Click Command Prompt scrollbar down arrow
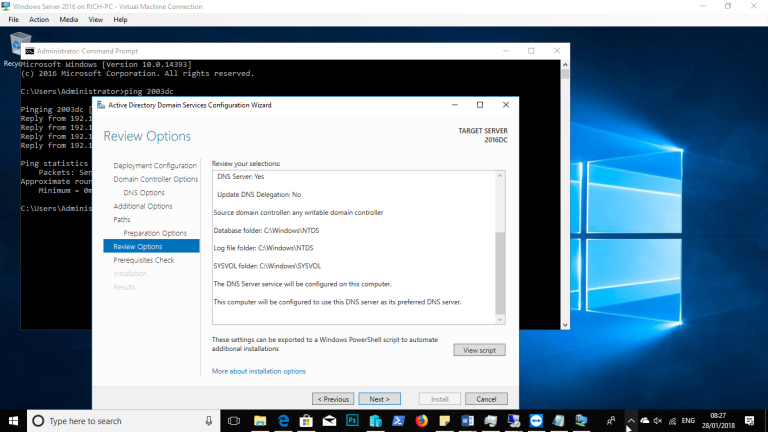The image size is (768, 432). (565, 325)
